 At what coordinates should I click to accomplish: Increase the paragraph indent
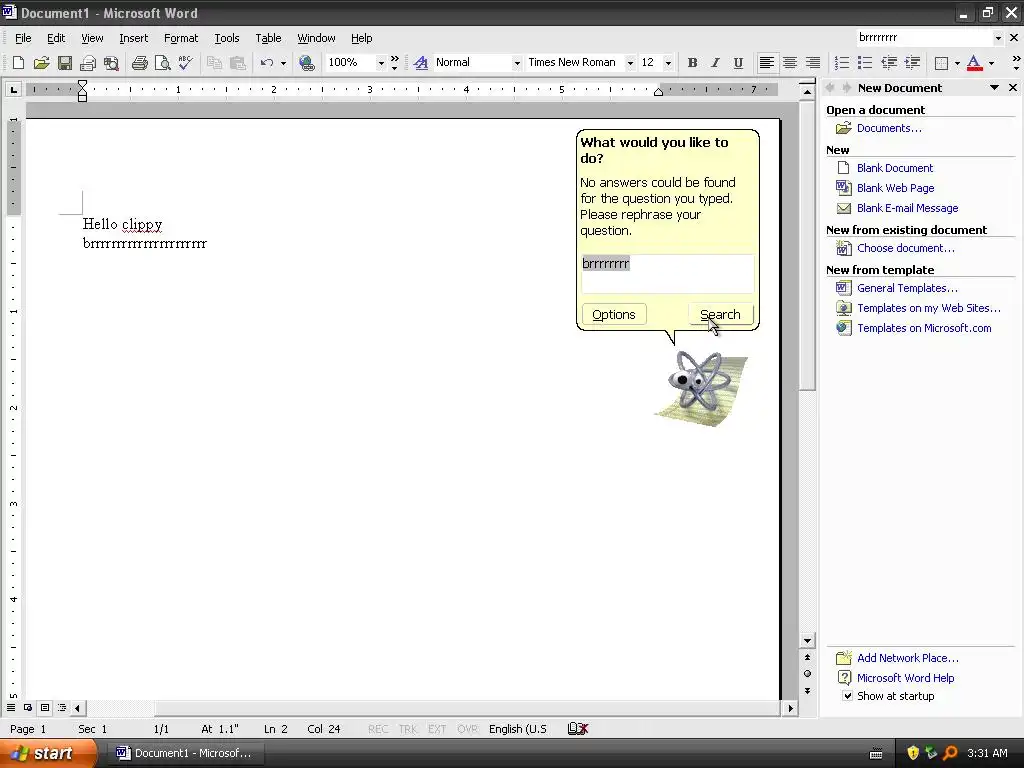pos(912,63)
